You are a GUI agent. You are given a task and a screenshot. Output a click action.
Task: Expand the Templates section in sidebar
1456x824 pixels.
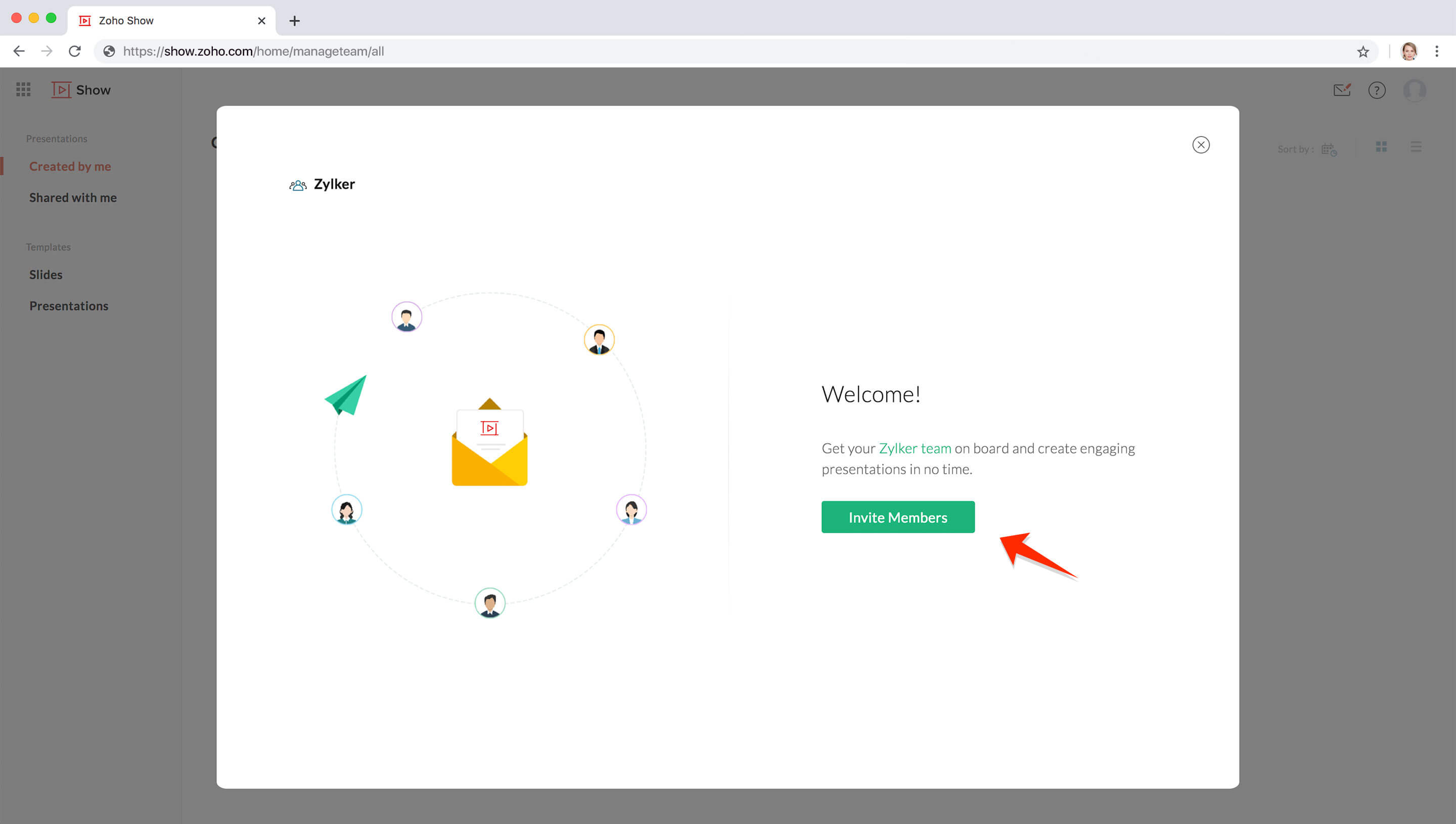point(48,247)
